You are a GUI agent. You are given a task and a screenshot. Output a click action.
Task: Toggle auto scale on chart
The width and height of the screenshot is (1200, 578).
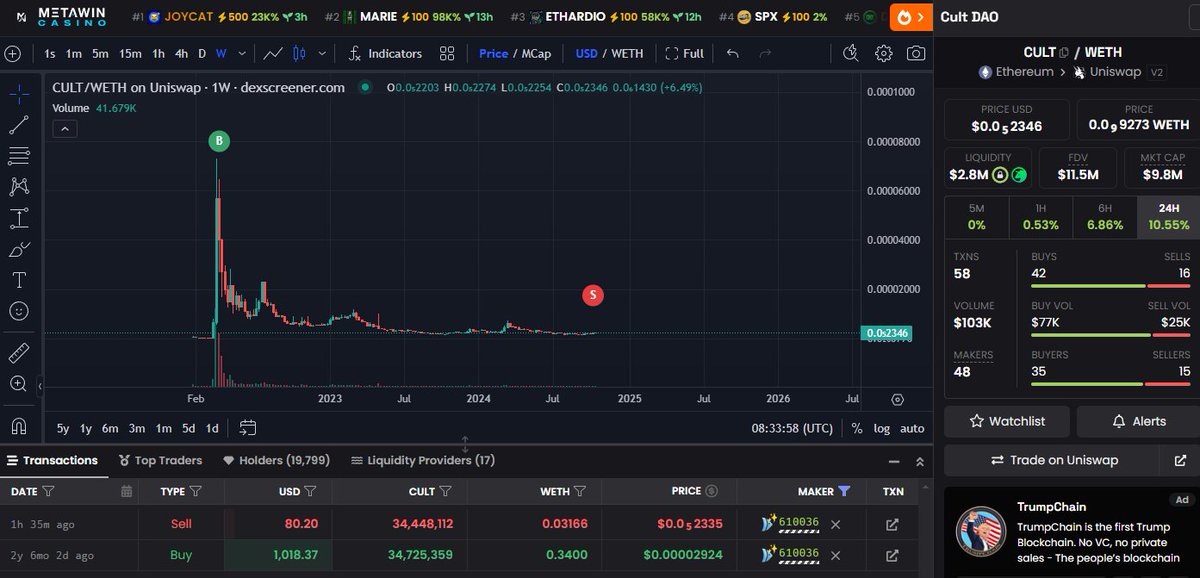[x=912, y=428]
